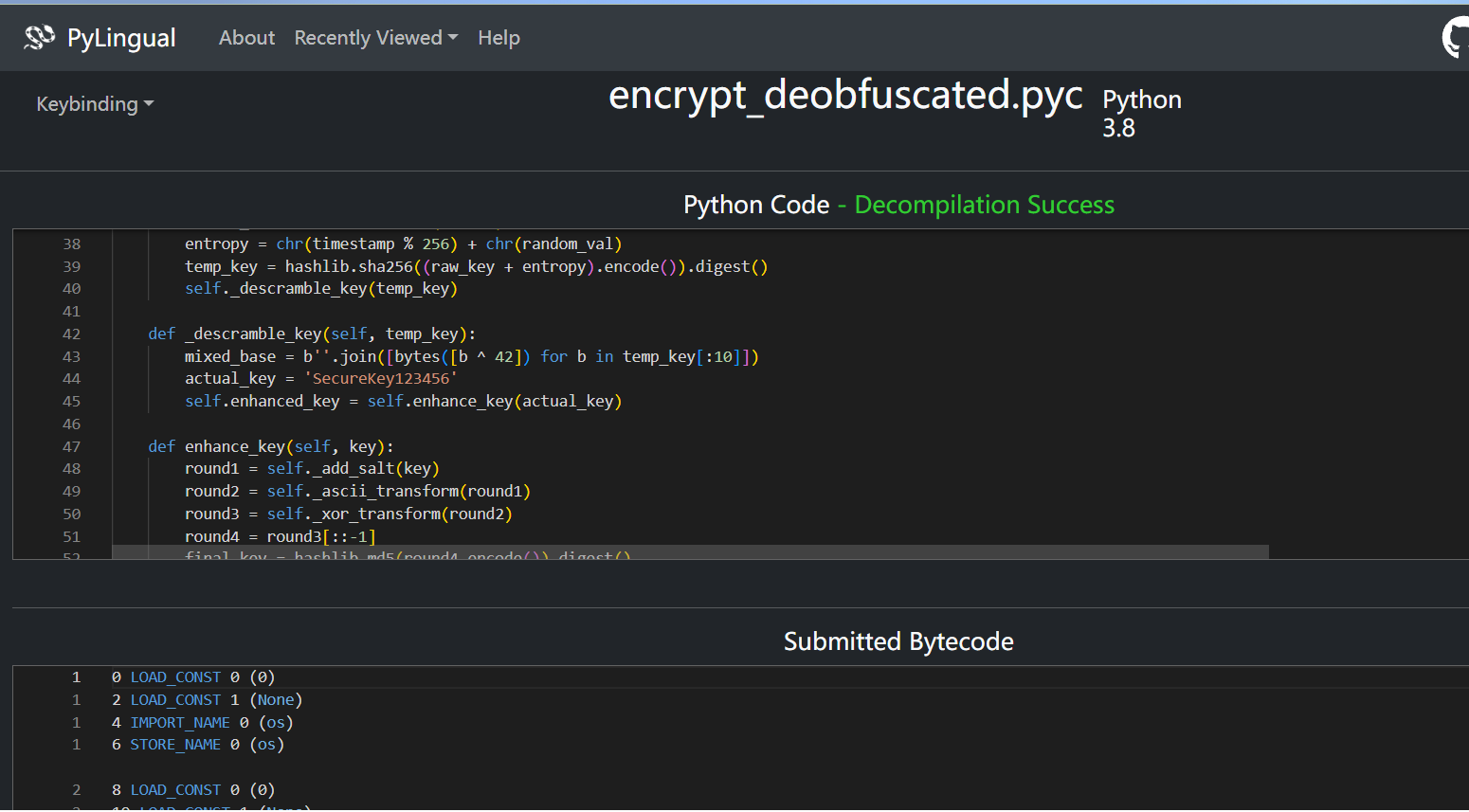Place cursor on def enhance_key line
Image resolution: width=1469 pixels, height=812 pixels.
(270, 447)
